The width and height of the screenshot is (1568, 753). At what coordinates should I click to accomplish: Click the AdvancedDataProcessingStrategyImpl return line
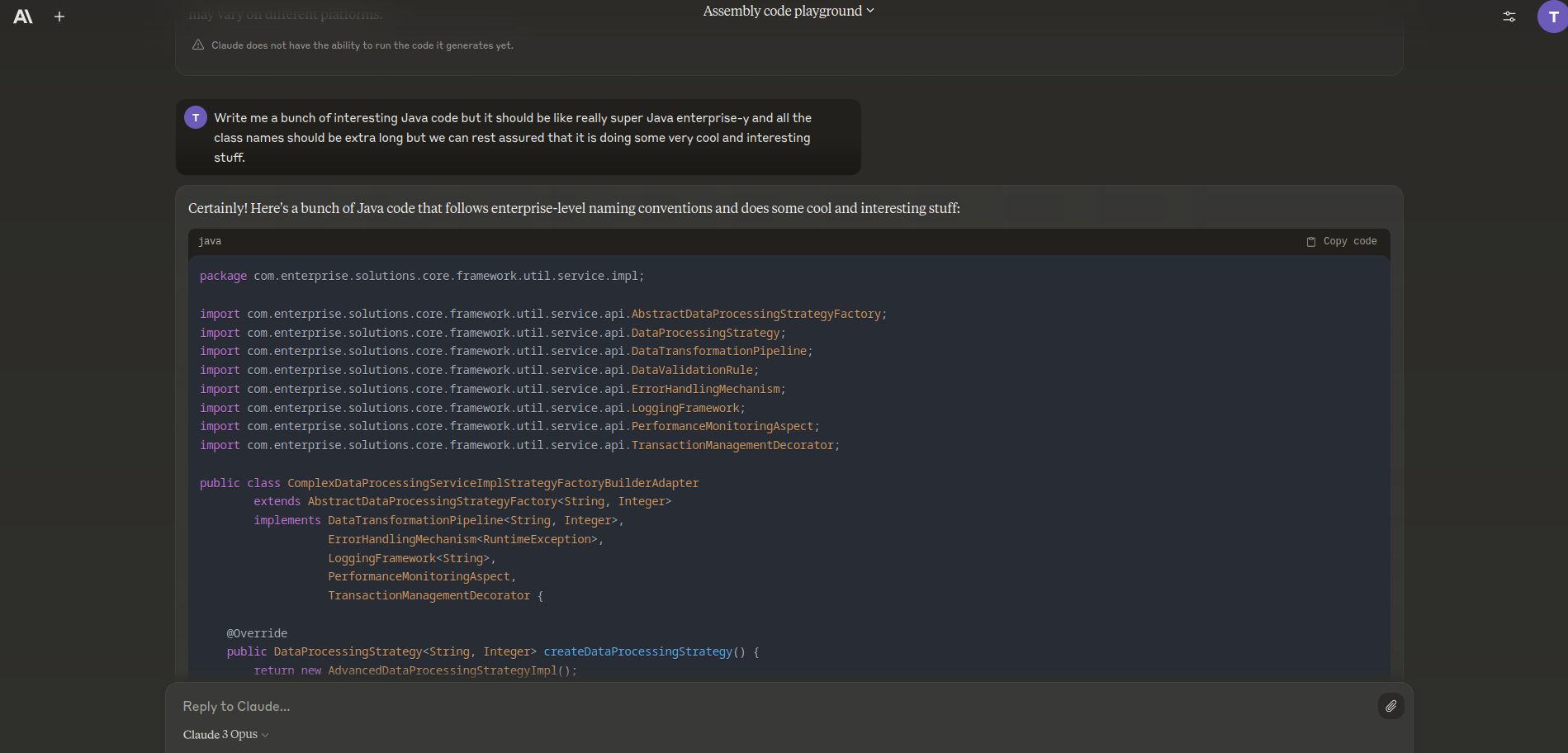click(415, 670)
